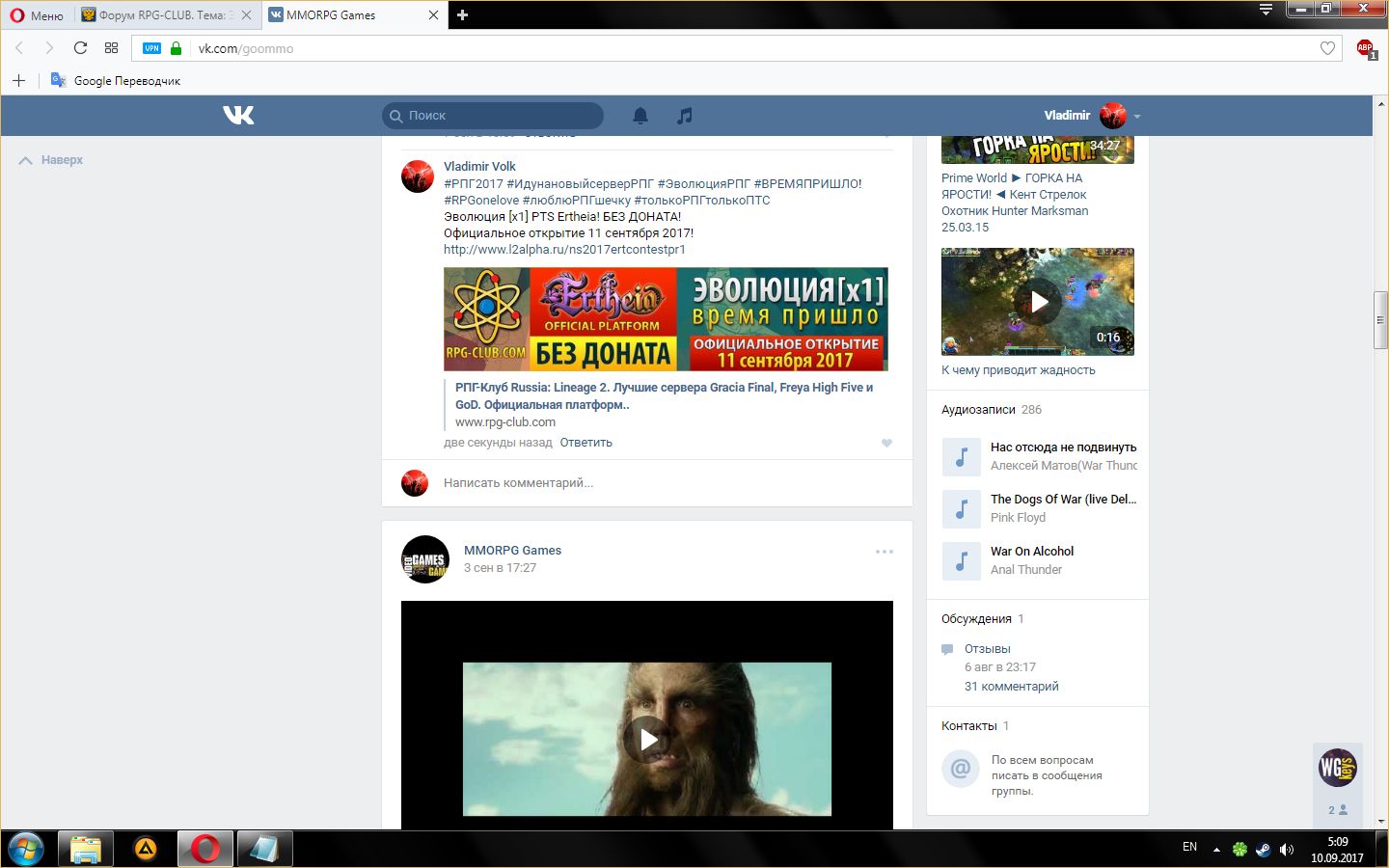Open the Windows Start button
Screen dimensions: 1389x868
point(25,849)
